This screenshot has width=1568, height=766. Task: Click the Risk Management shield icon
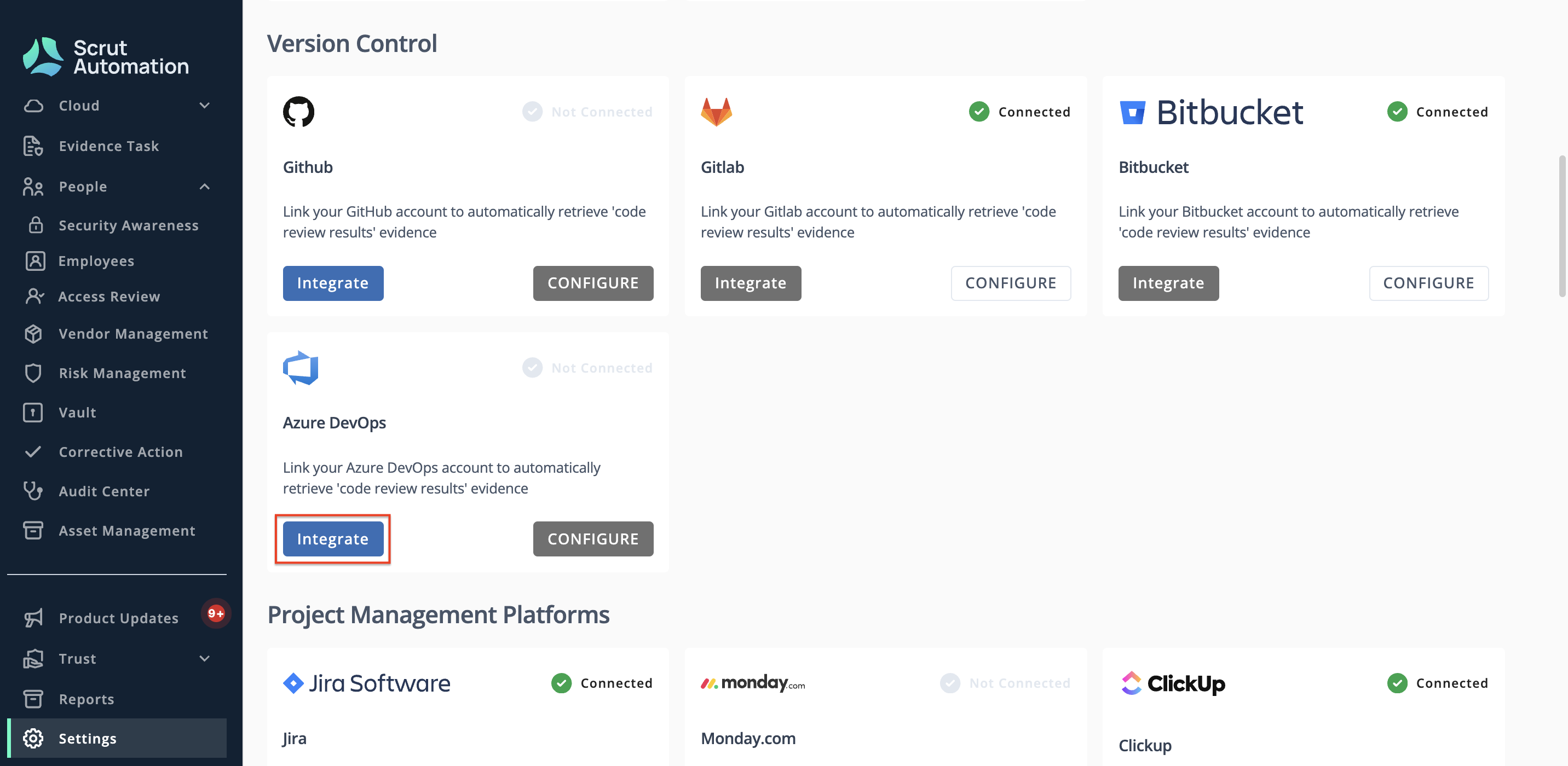(x=33, y=373)
